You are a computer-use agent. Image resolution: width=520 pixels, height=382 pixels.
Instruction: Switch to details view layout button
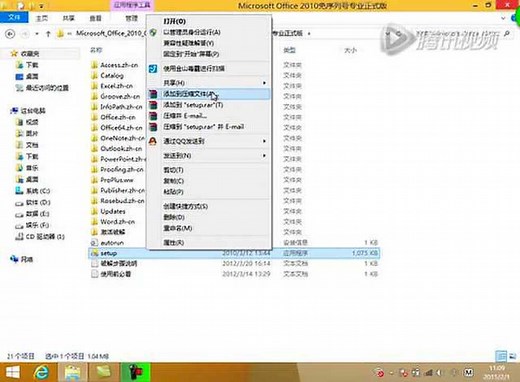(x=501, y=356)
